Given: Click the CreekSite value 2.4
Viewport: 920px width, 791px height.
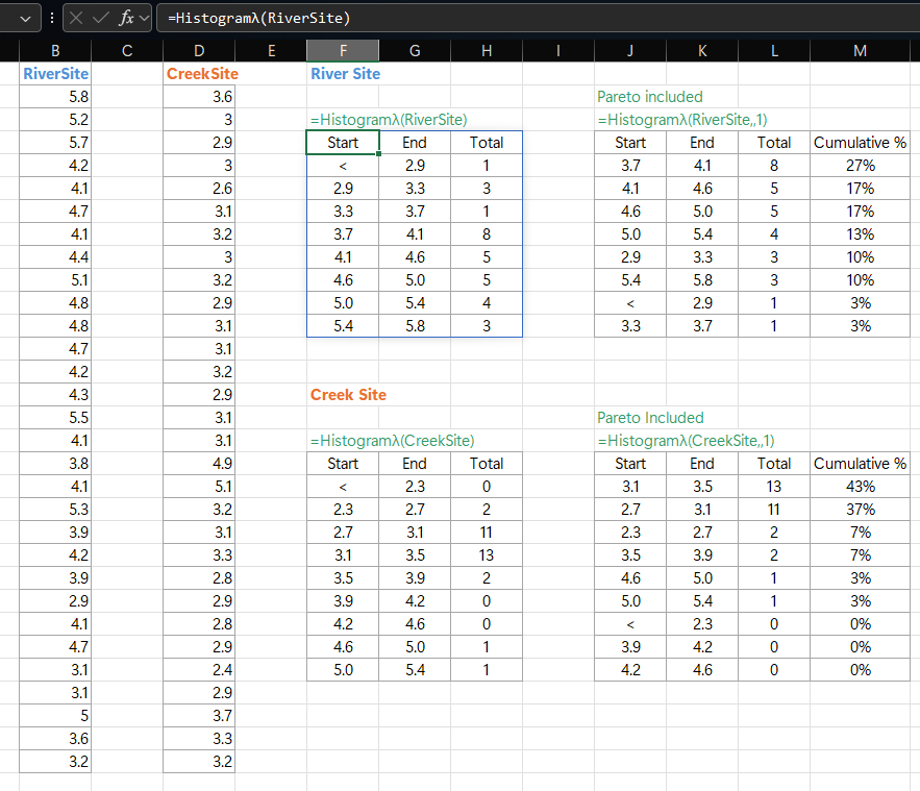Looking at the screenshot, I should click(199, 670).
